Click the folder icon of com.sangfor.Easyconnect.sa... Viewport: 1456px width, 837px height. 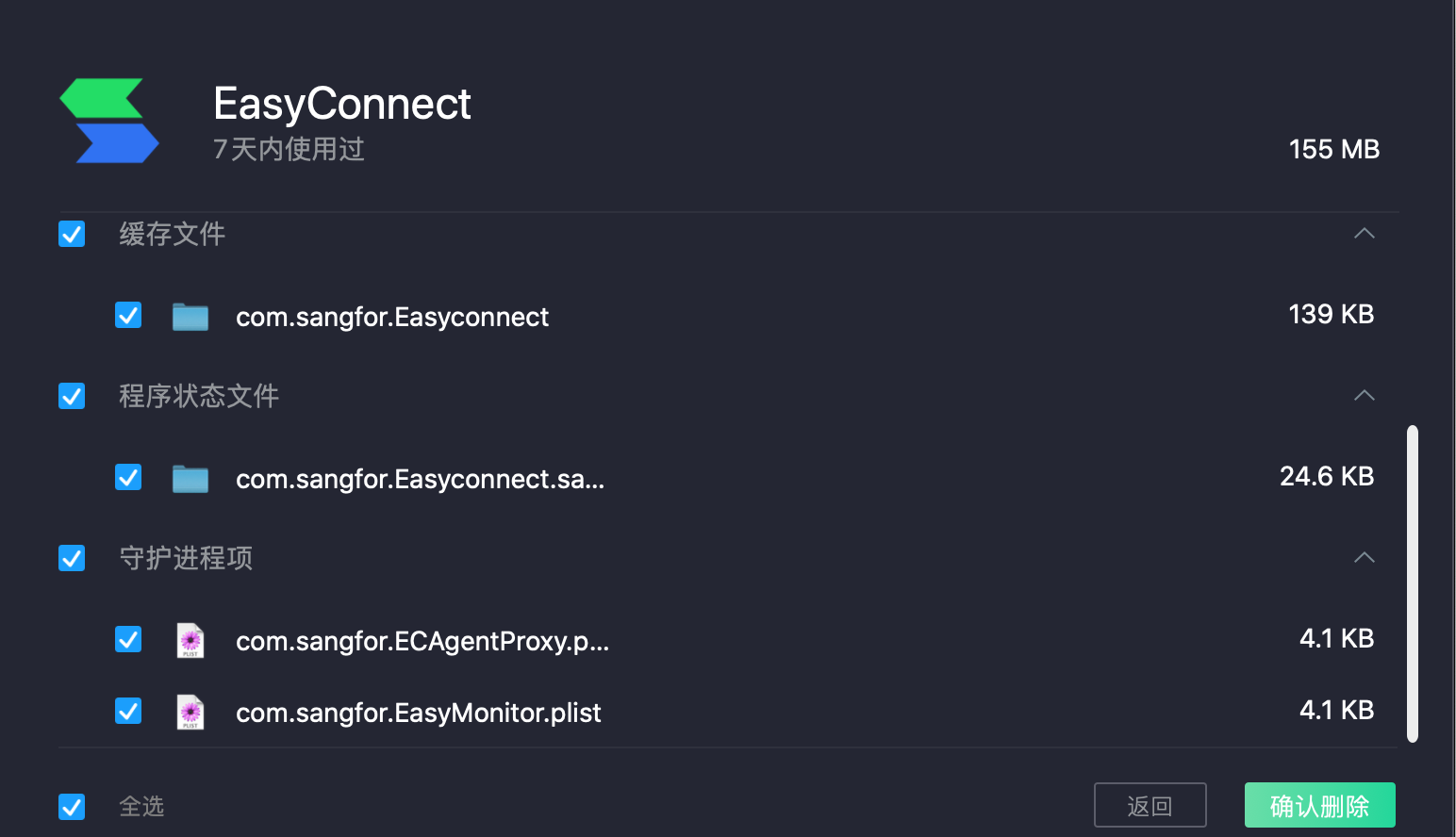190,478
